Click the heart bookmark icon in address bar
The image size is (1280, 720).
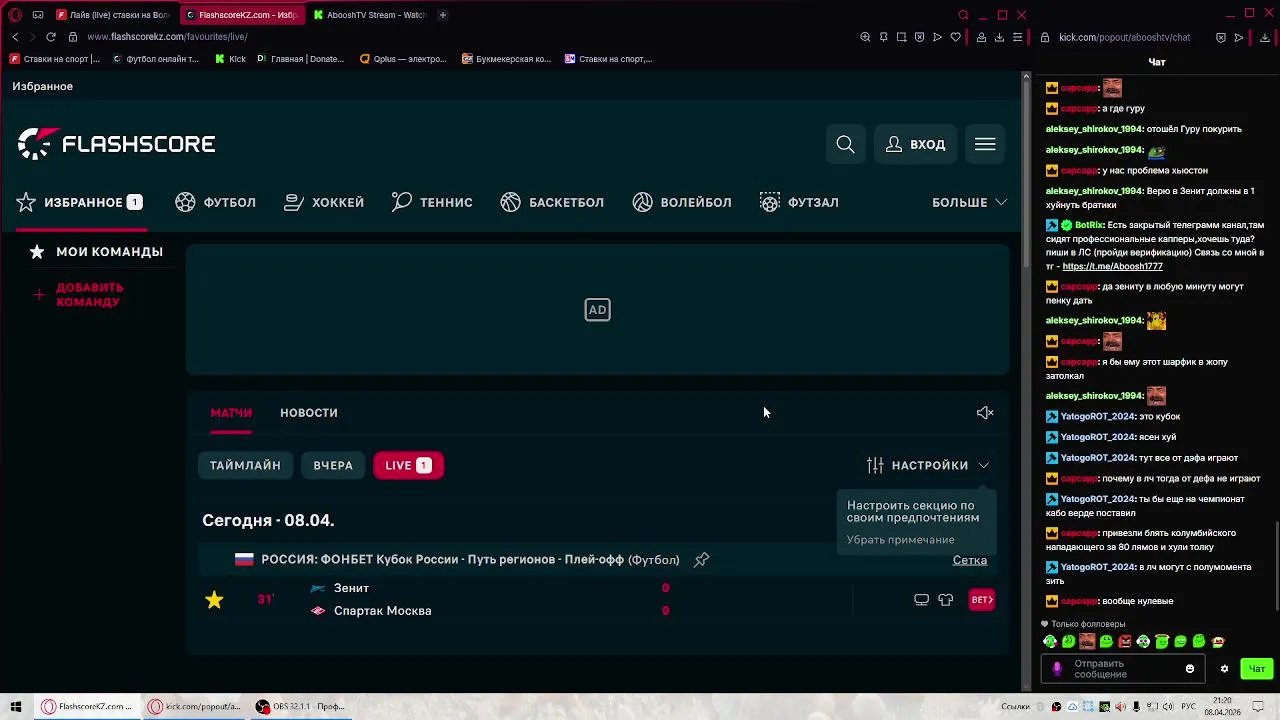click(x=955, y=37)
